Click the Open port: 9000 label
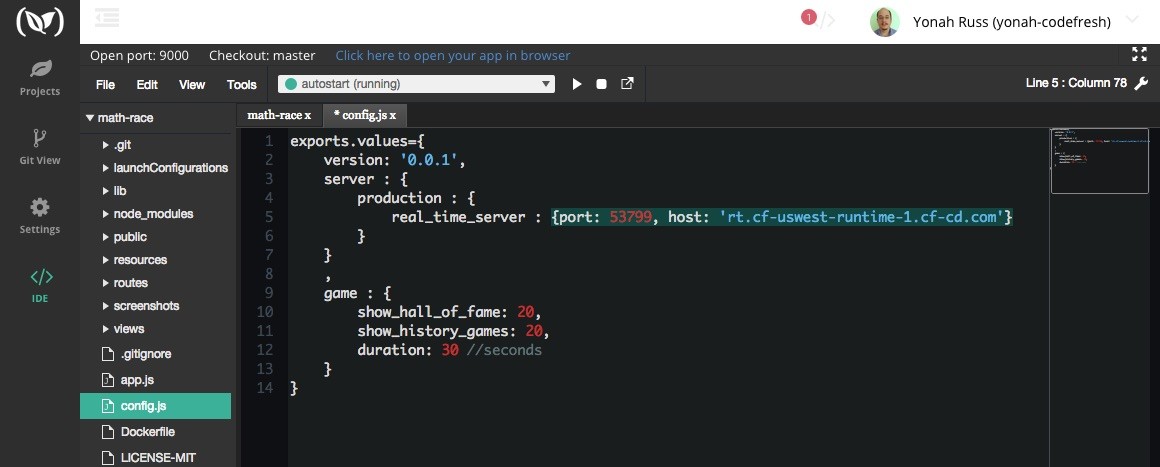This screenshot has width=1160, height=467. point(139,56)
